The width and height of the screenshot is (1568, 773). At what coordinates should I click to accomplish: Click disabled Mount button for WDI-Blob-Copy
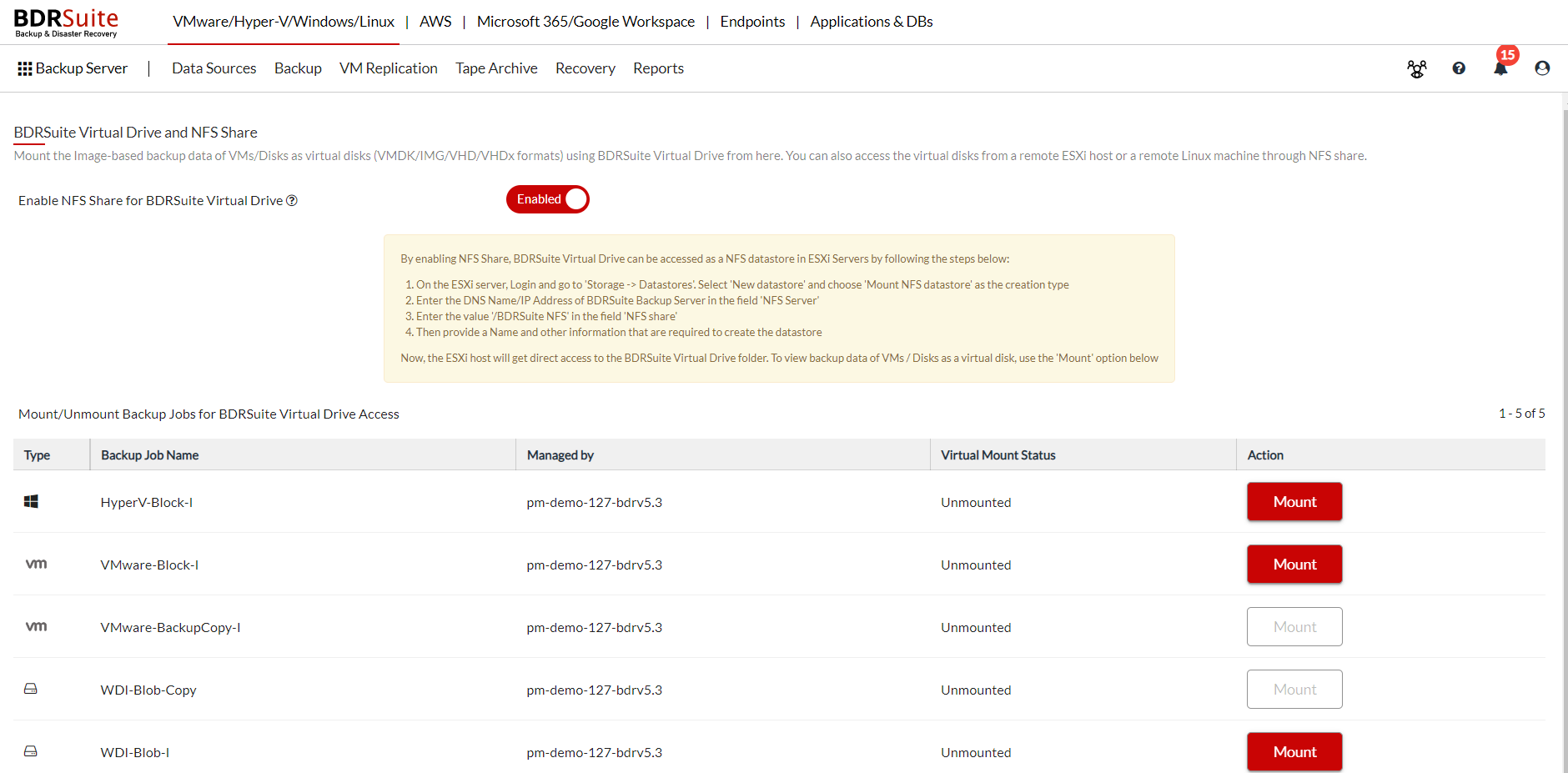click(x=1294, y=689)
